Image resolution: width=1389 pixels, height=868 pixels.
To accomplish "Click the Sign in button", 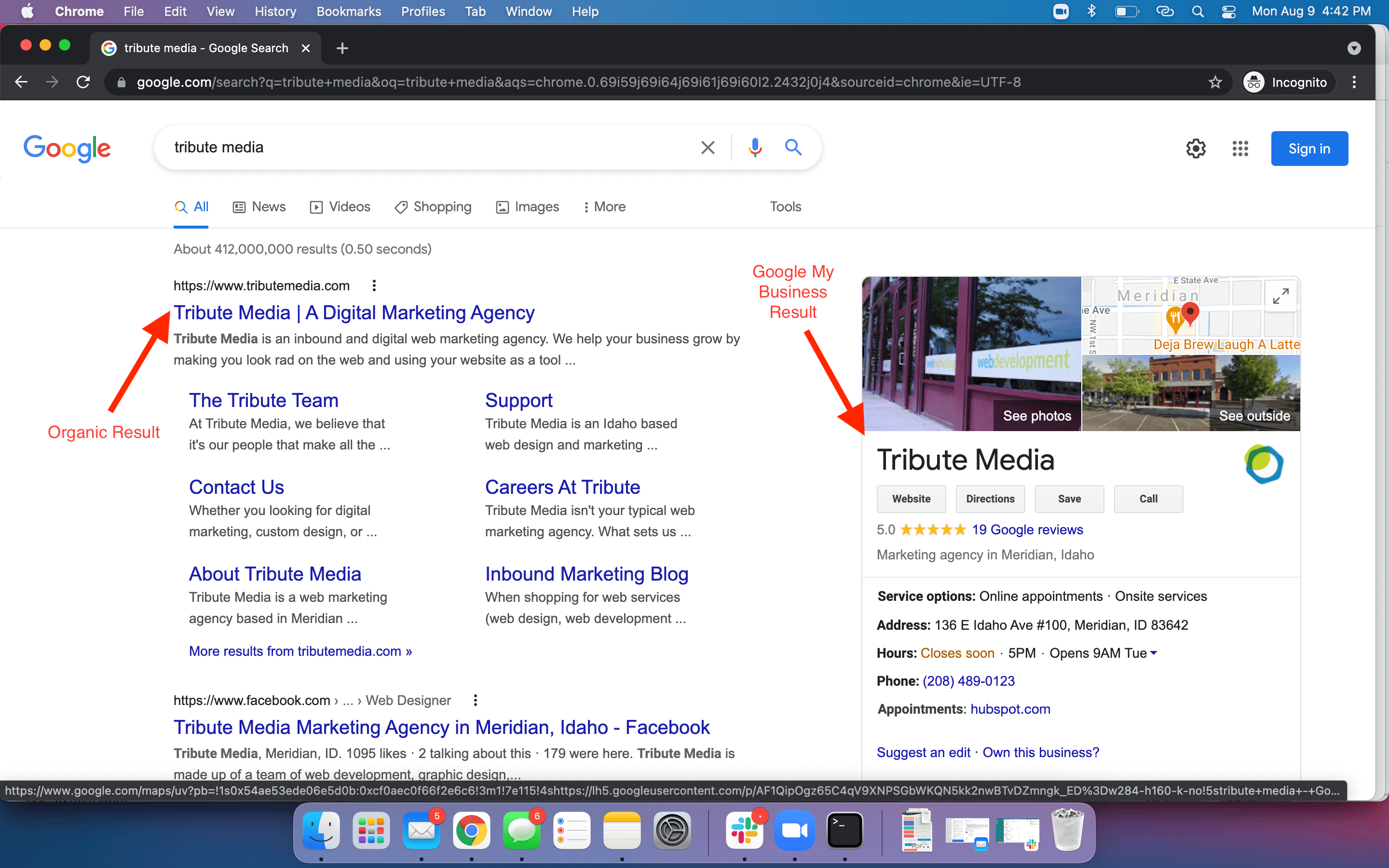I will pos(1309,149).
